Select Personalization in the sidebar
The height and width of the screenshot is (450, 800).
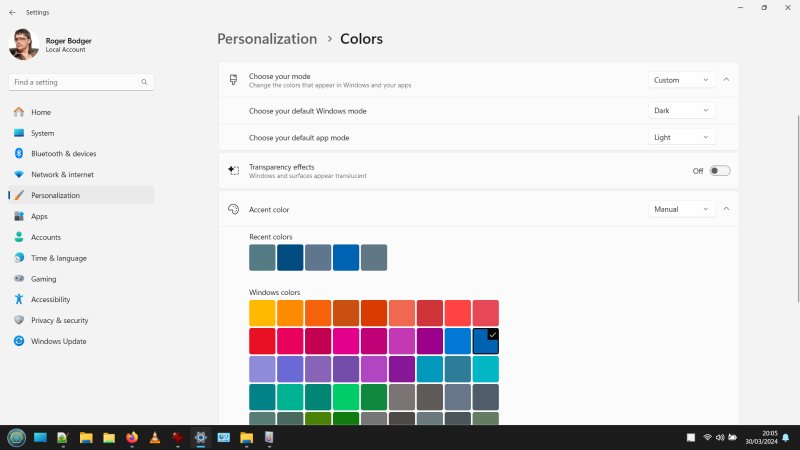[81, 195]
